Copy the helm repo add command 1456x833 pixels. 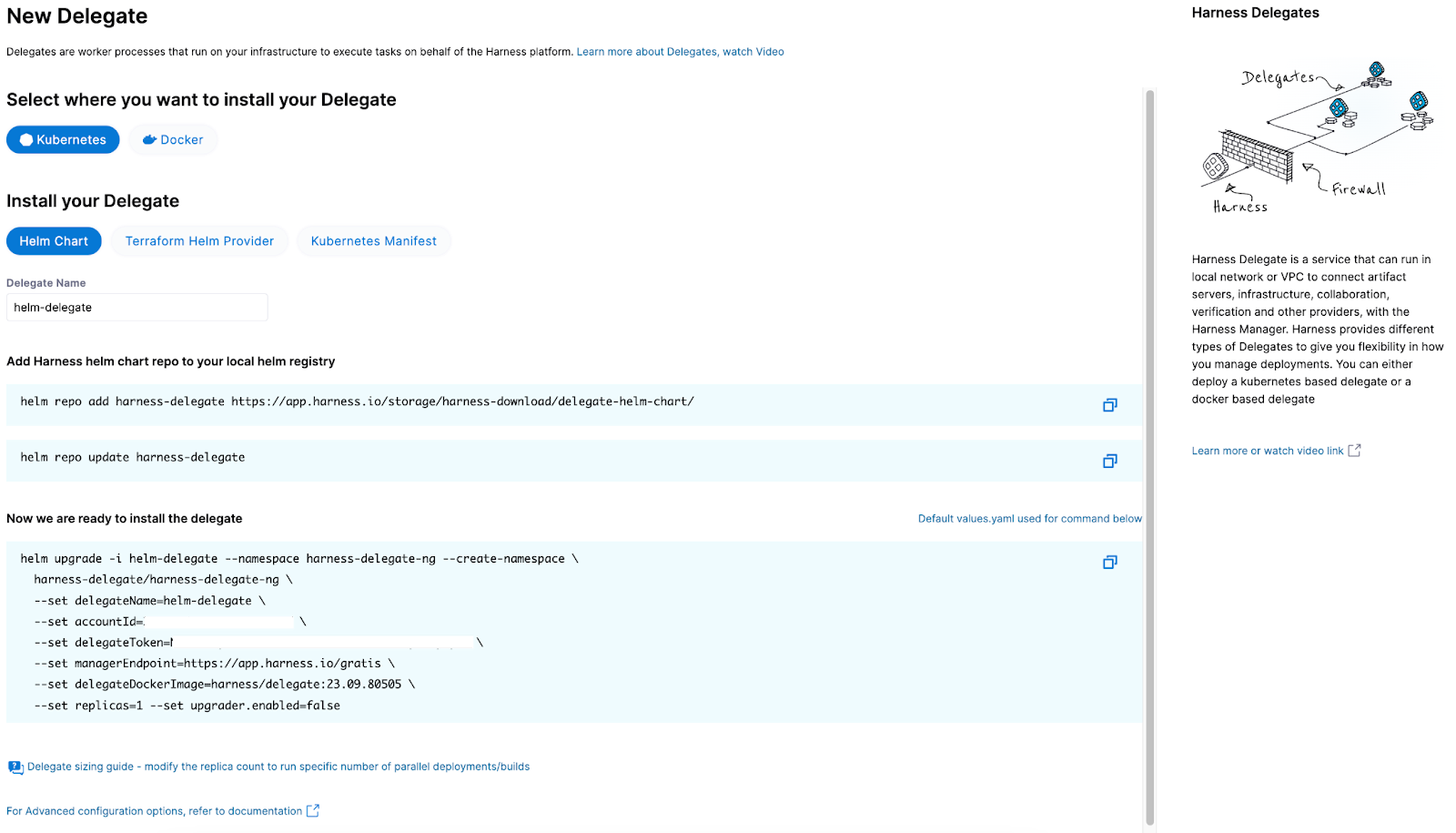pyautogui.click(x=1109, y=405)
